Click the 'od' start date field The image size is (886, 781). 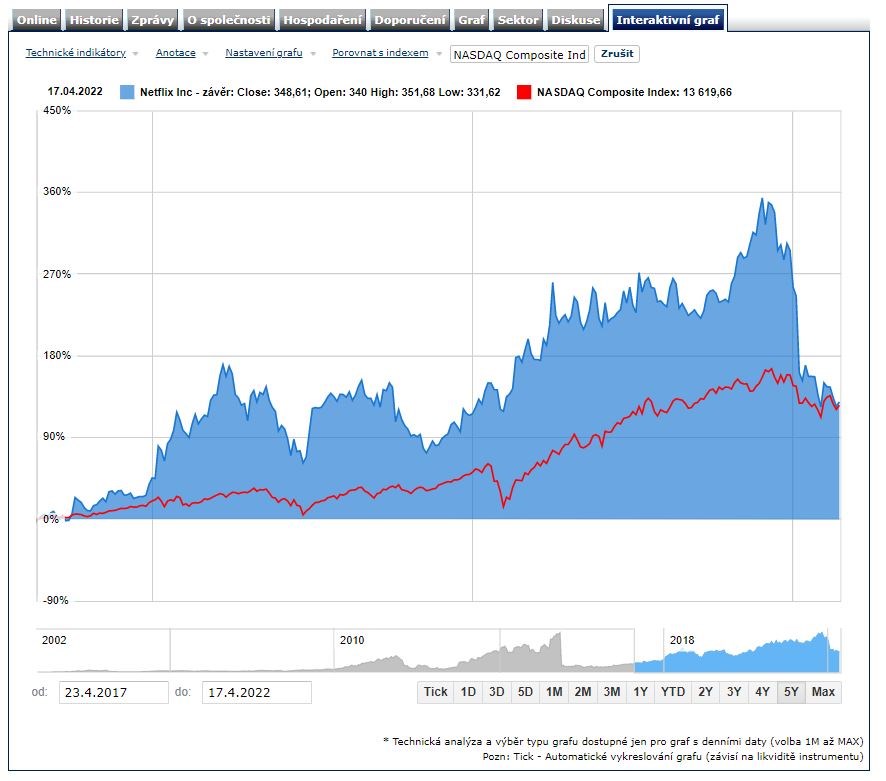point(112,692)
